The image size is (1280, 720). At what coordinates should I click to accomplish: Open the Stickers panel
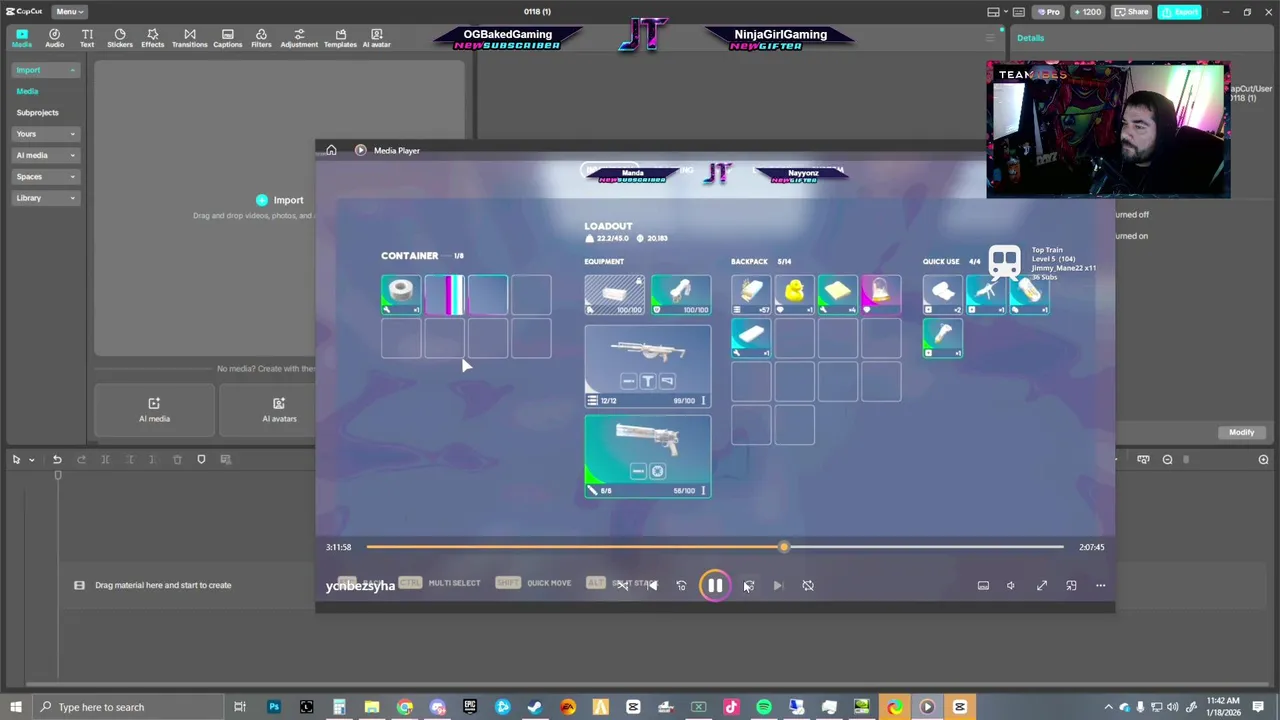tap(120, 38)
